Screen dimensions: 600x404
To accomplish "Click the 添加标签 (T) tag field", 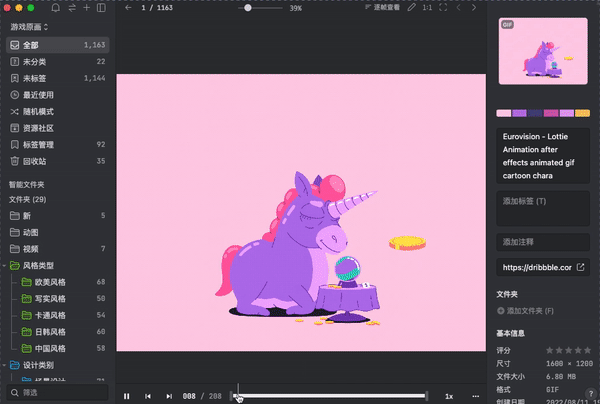I will [543, 209].
